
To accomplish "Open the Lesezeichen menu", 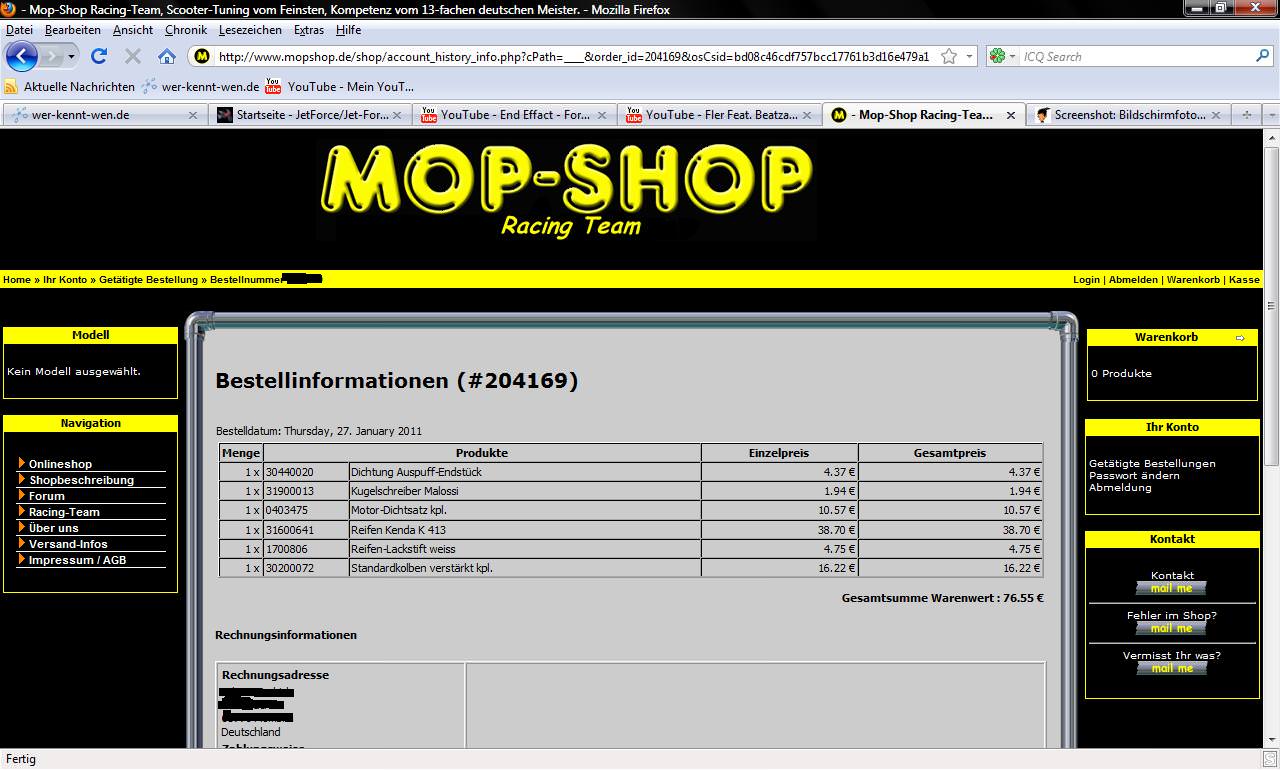I will [x=250, y=30].
